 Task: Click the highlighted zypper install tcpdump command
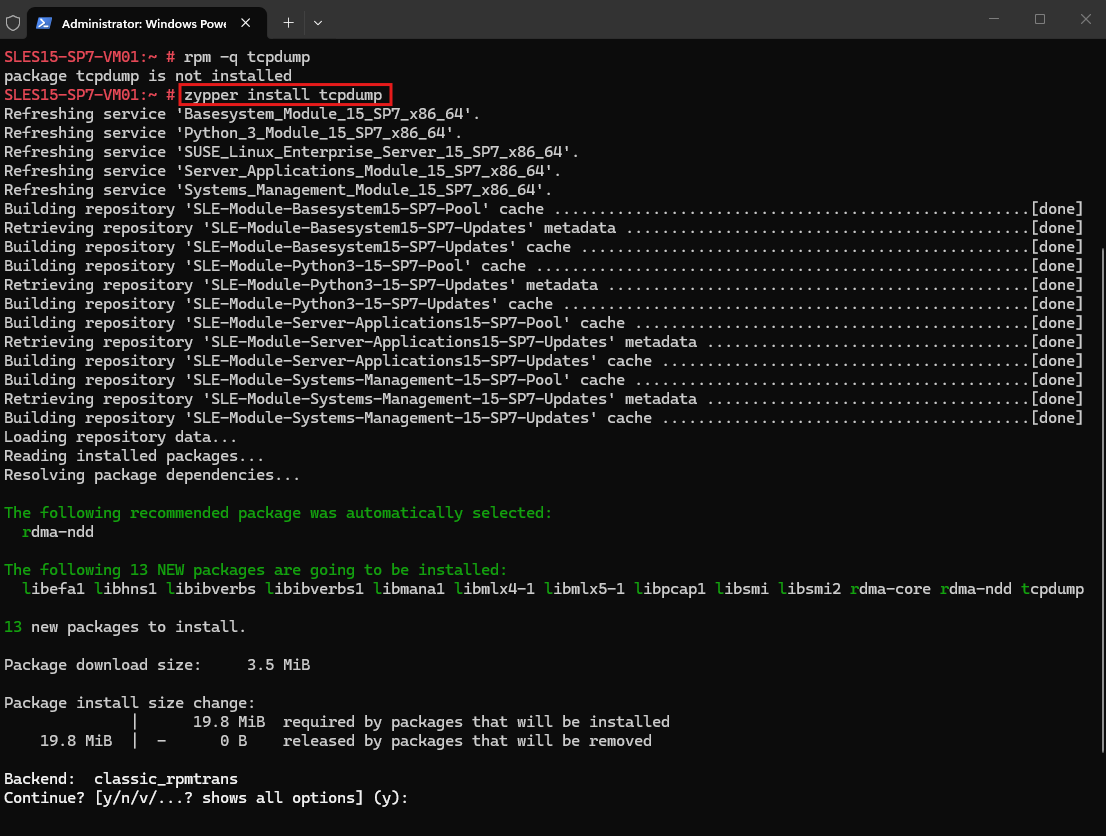284,95
